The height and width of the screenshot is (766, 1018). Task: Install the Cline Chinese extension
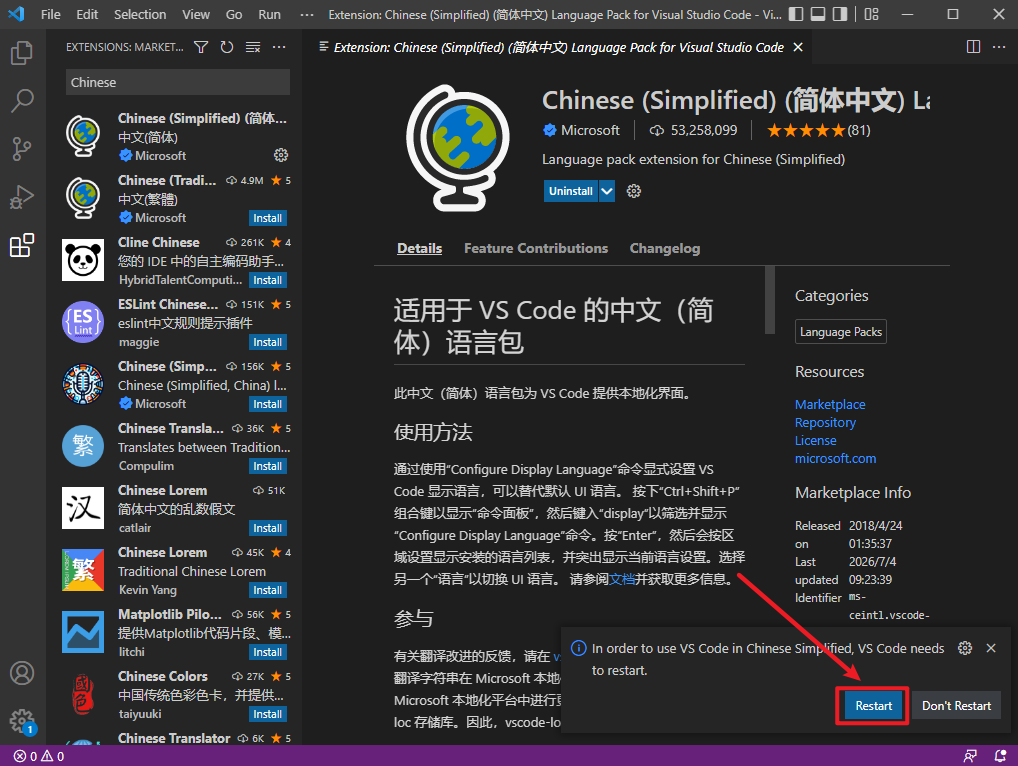coord(267,280)
